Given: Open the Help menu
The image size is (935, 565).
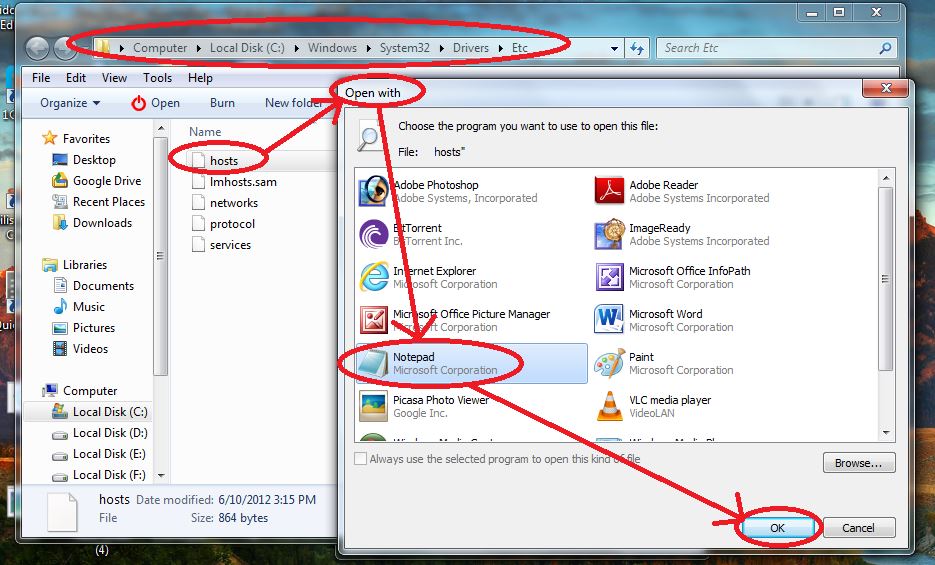Looking at the screenshot, I should [x=200, y=77].
